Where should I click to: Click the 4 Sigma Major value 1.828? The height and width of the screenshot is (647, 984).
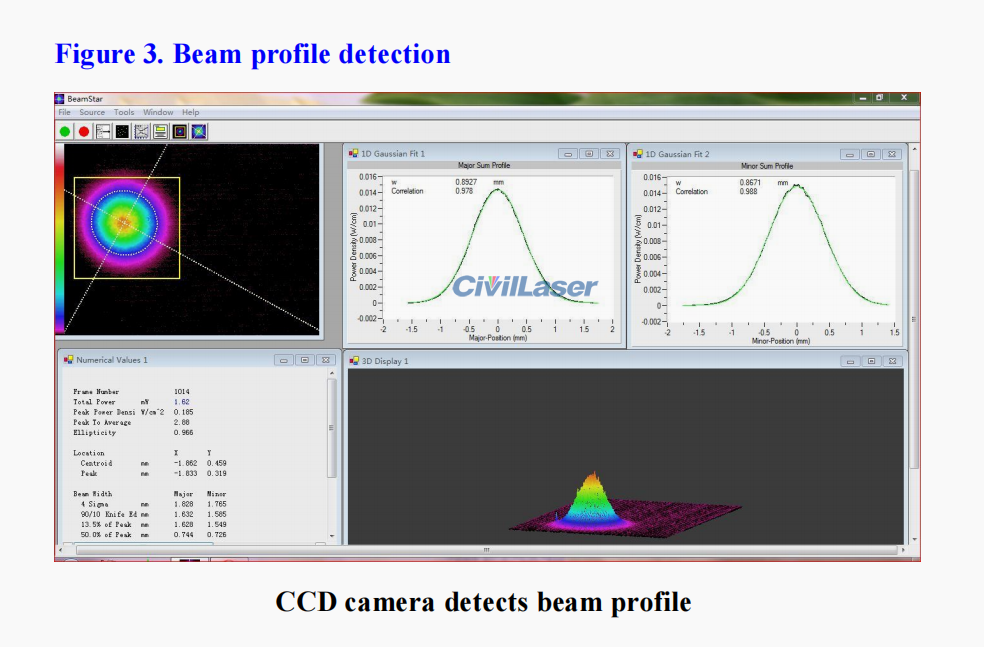[184, 504]
